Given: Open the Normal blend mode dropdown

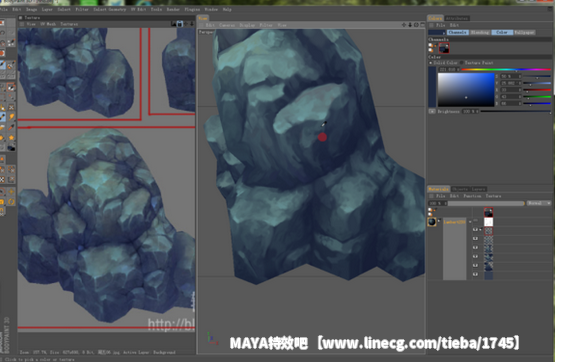Looking at the screenshot, I should 539,203.
